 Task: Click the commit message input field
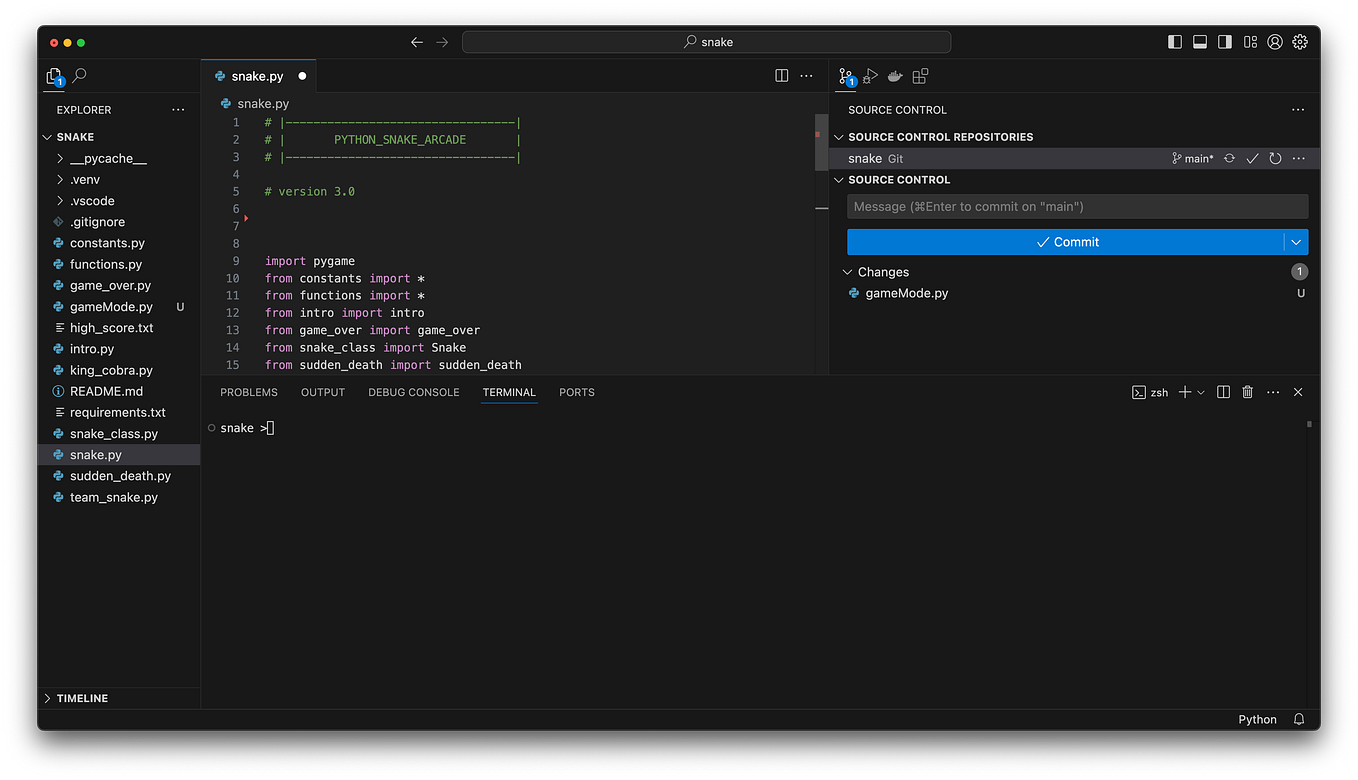coord(1077,206)
